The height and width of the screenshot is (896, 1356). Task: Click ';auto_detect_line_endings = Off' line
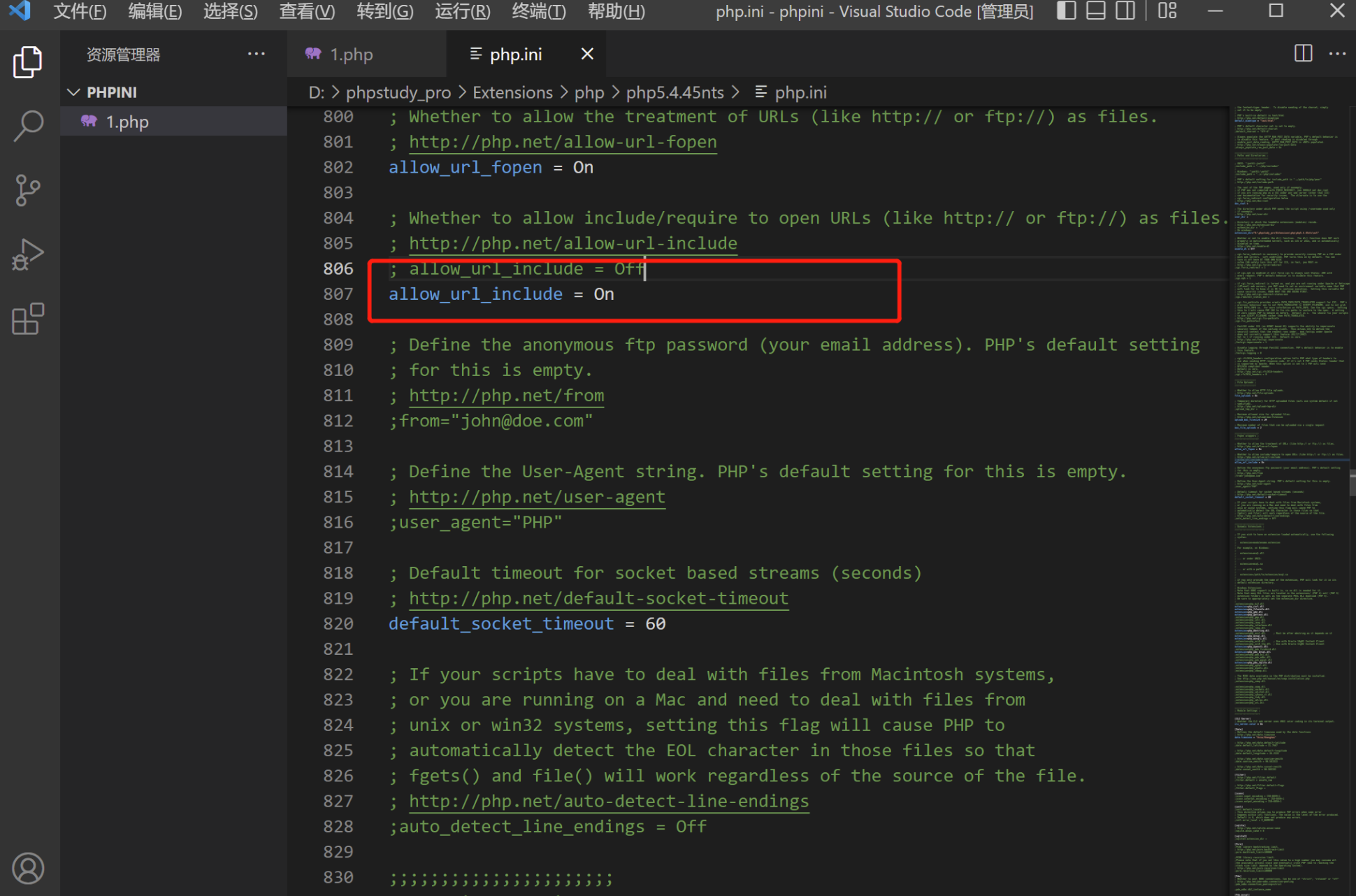click(548, 826)
